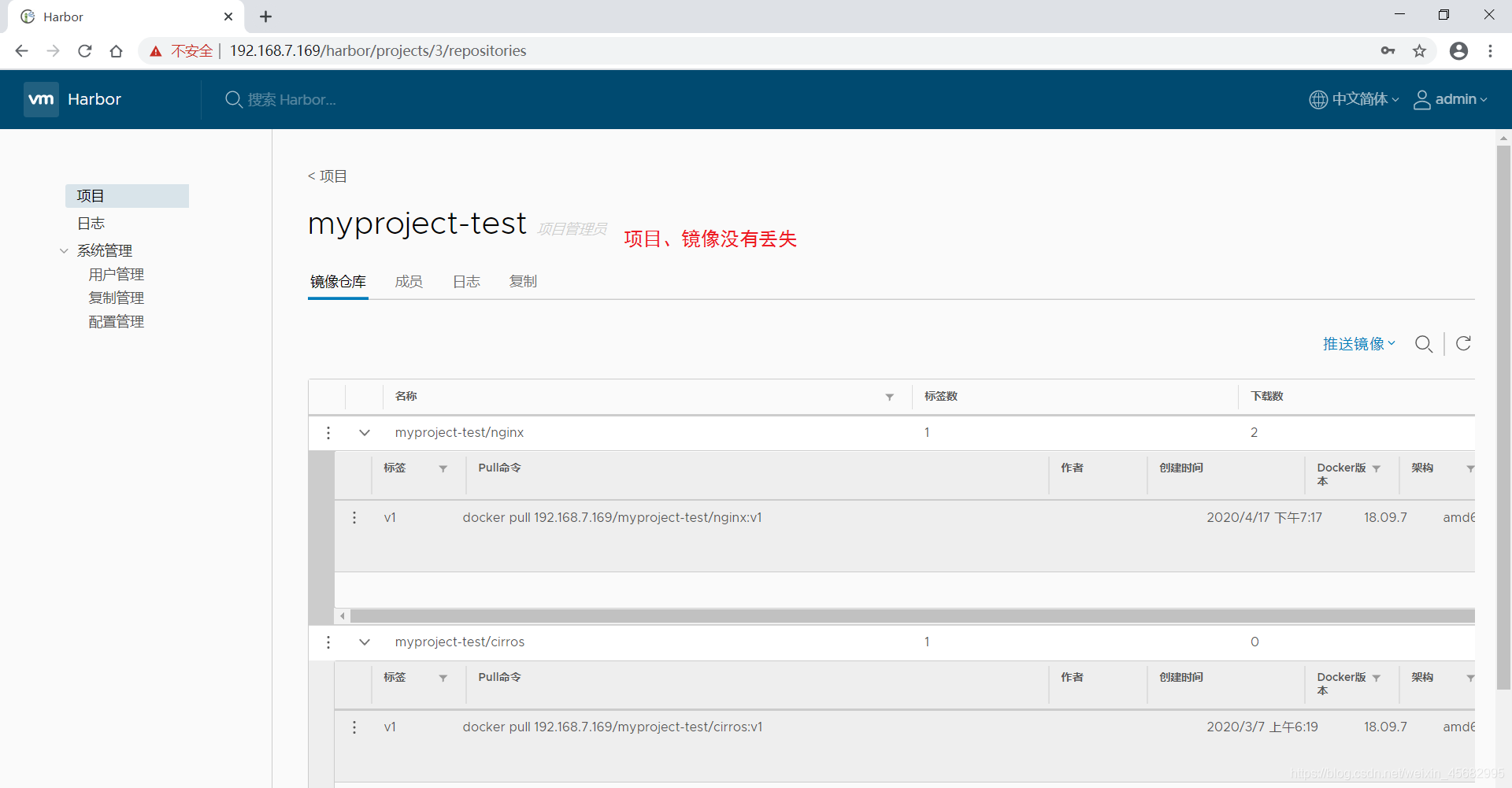Click the nginx table horizontal scrollbar
Image resolution: width=1512 pixels, height=788 pixels.
click(x=912, y=616)
